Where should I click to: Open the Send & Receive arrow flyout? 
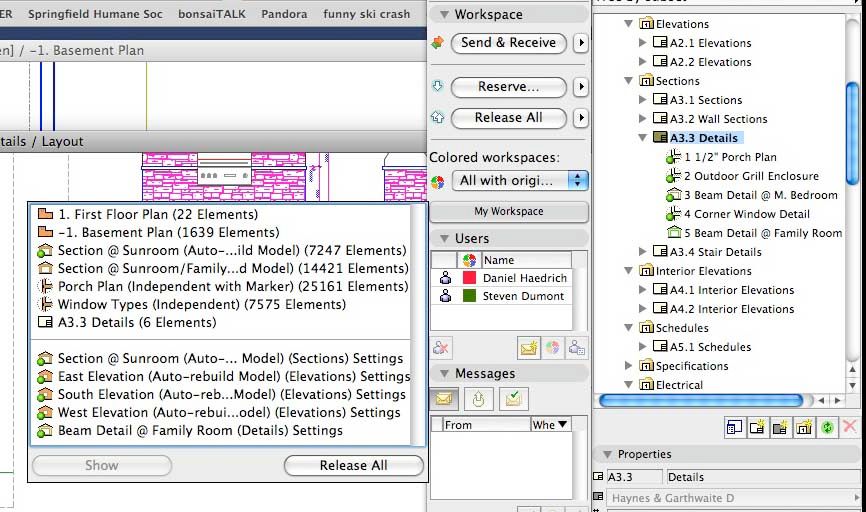click(580, 43)
